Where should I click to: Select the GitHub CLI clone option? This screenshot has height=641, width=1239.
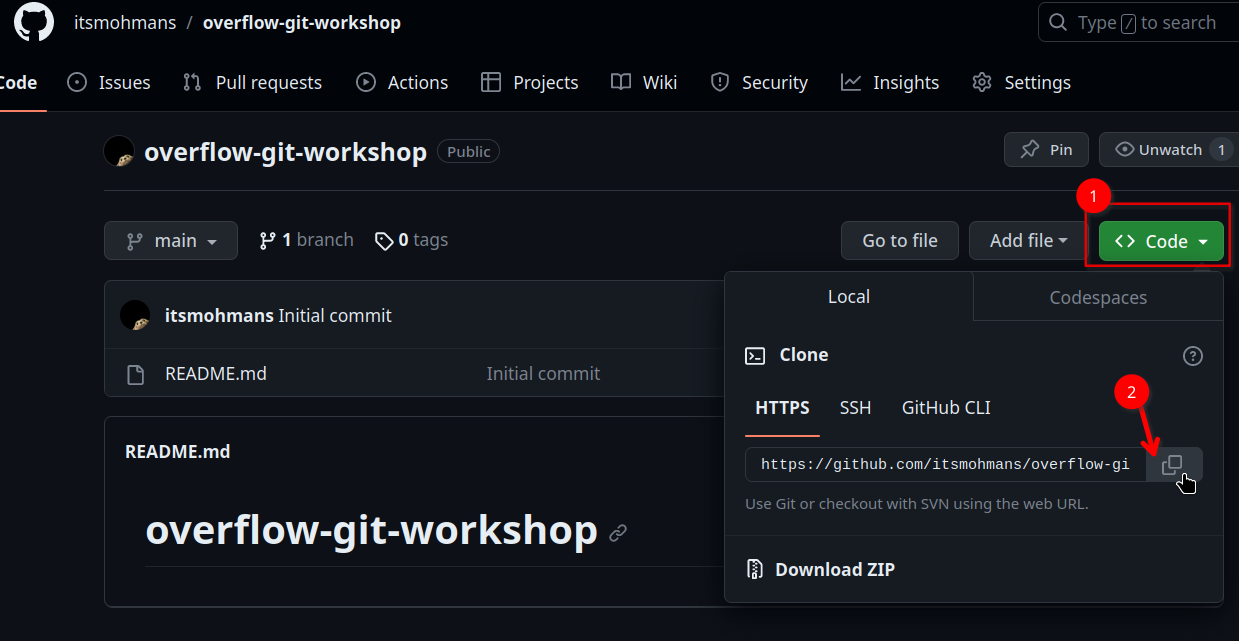tap(946, 408)
